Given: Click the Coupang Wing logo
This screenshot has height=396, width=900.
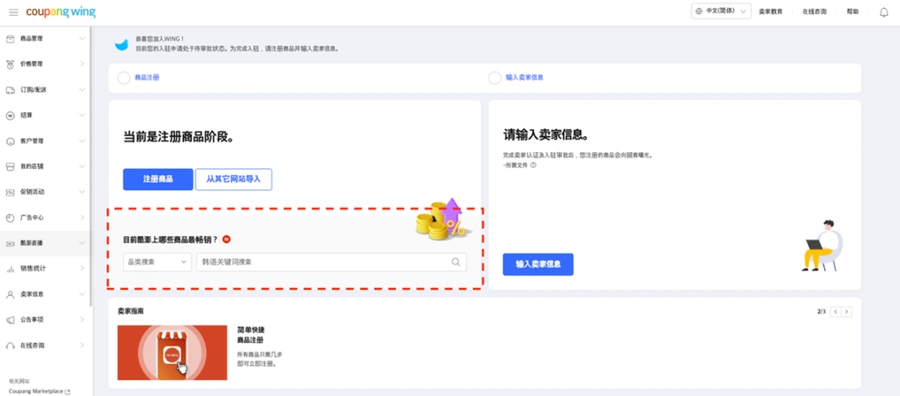Looking at the screenshot, I should 61,12.
